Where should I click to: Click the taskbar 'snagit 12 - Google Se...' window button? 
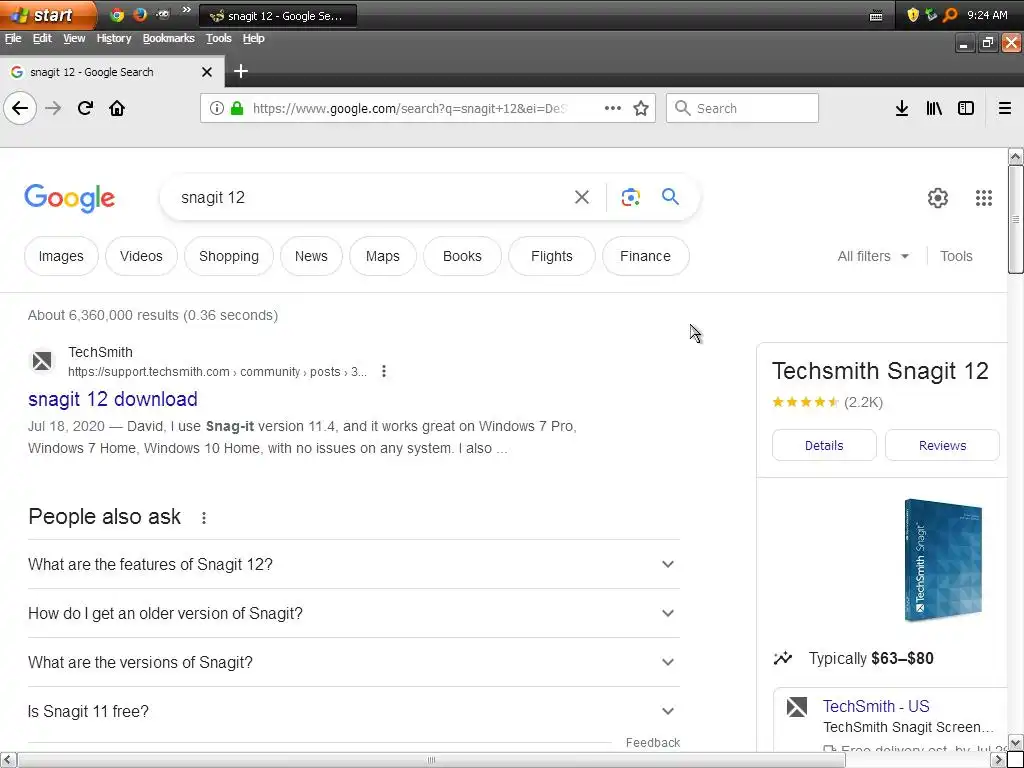[x=278, y=16]
